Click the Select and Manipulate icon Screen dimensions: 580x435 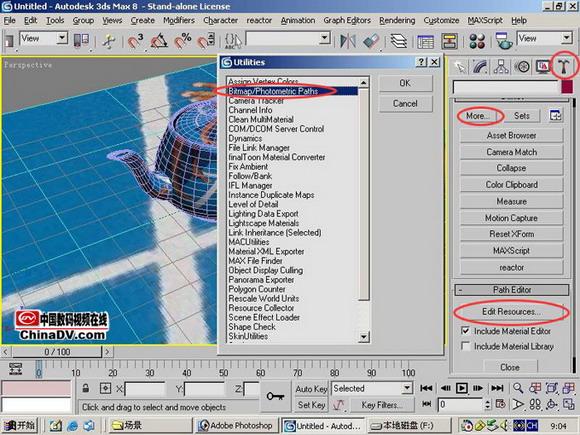tap(109, 41)
